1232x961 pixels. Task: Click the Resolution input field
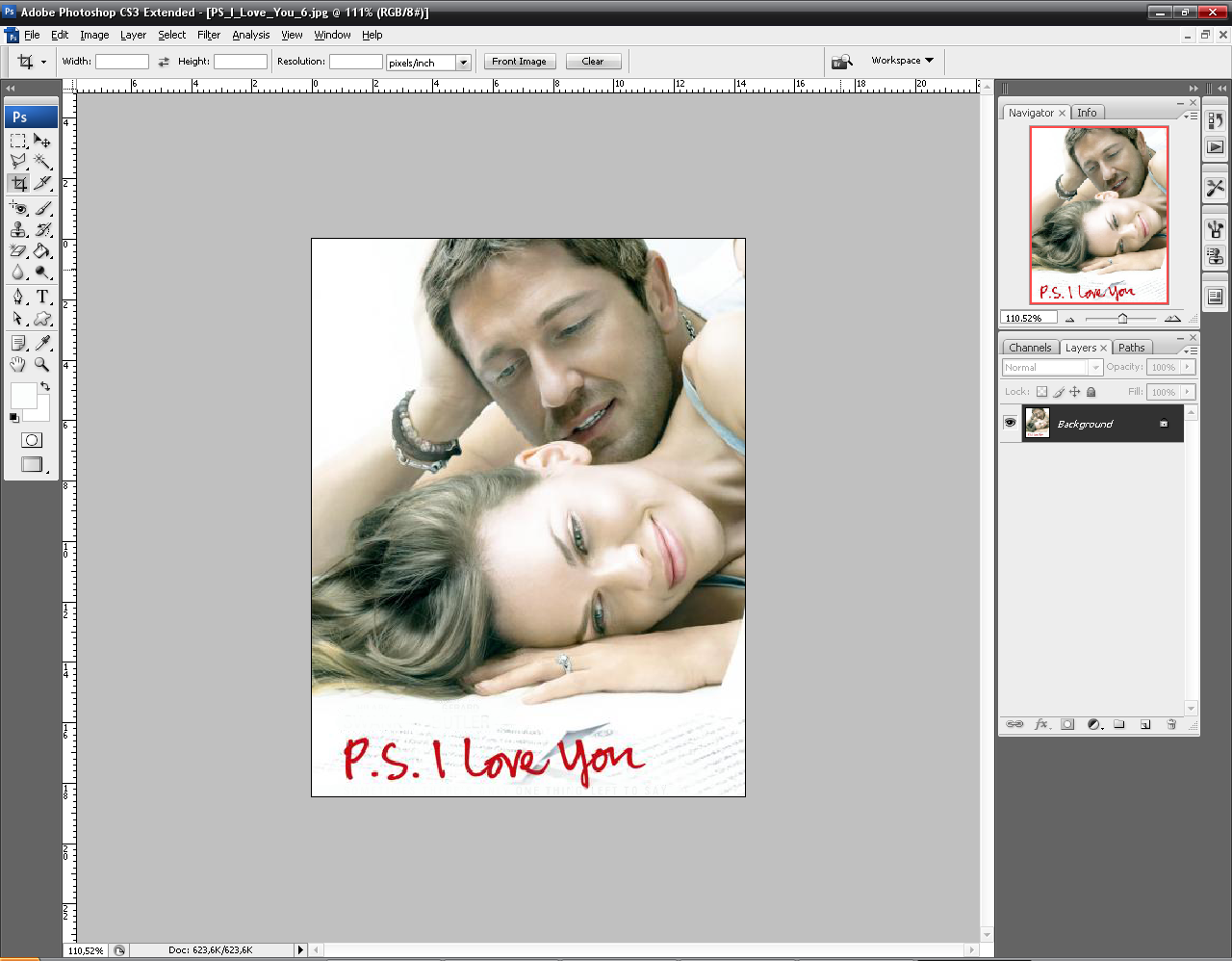[x=356, y=62]
